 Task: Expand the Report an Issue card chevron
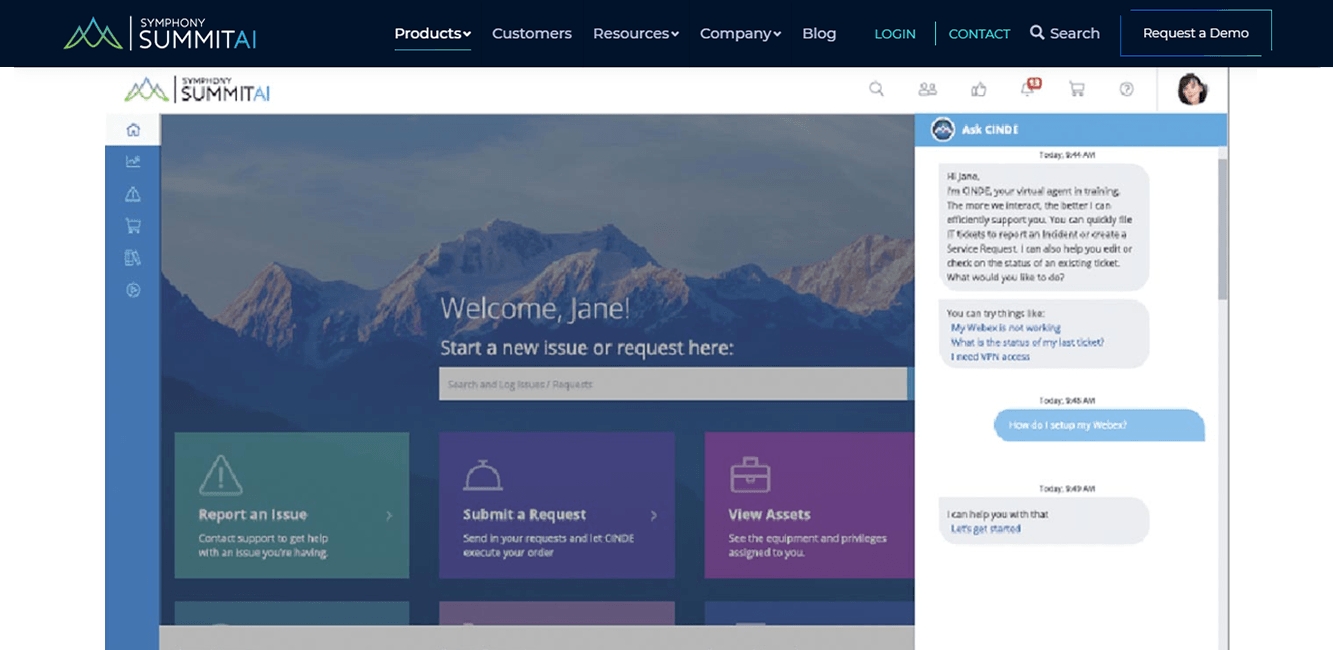[x=389, y=515]
